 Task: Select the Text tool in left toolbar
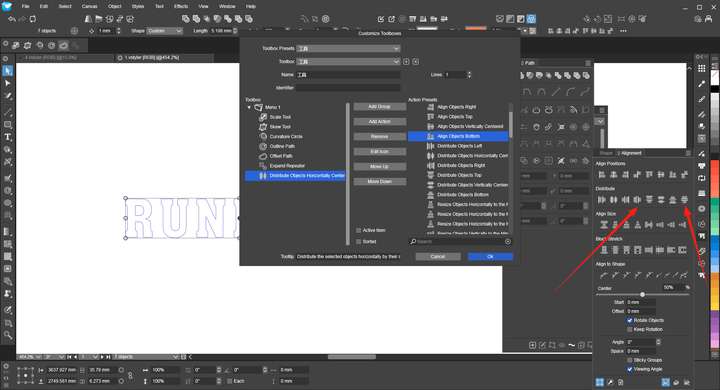7,137
